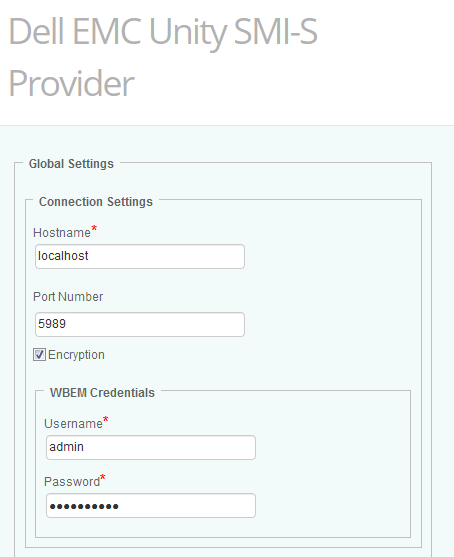Click the Password label
The width and height of the screenshot is (454, 557).
[72, 482]
